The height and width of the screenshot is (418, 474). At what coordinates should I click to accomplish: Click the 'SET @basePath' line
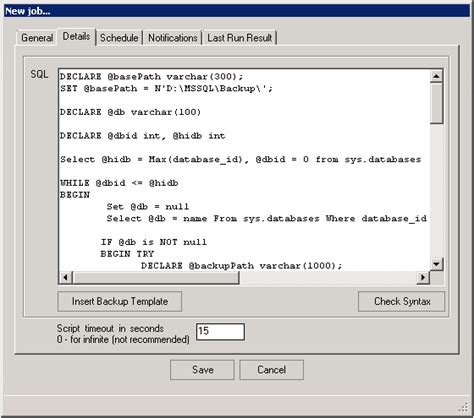(x=166, y=88)
